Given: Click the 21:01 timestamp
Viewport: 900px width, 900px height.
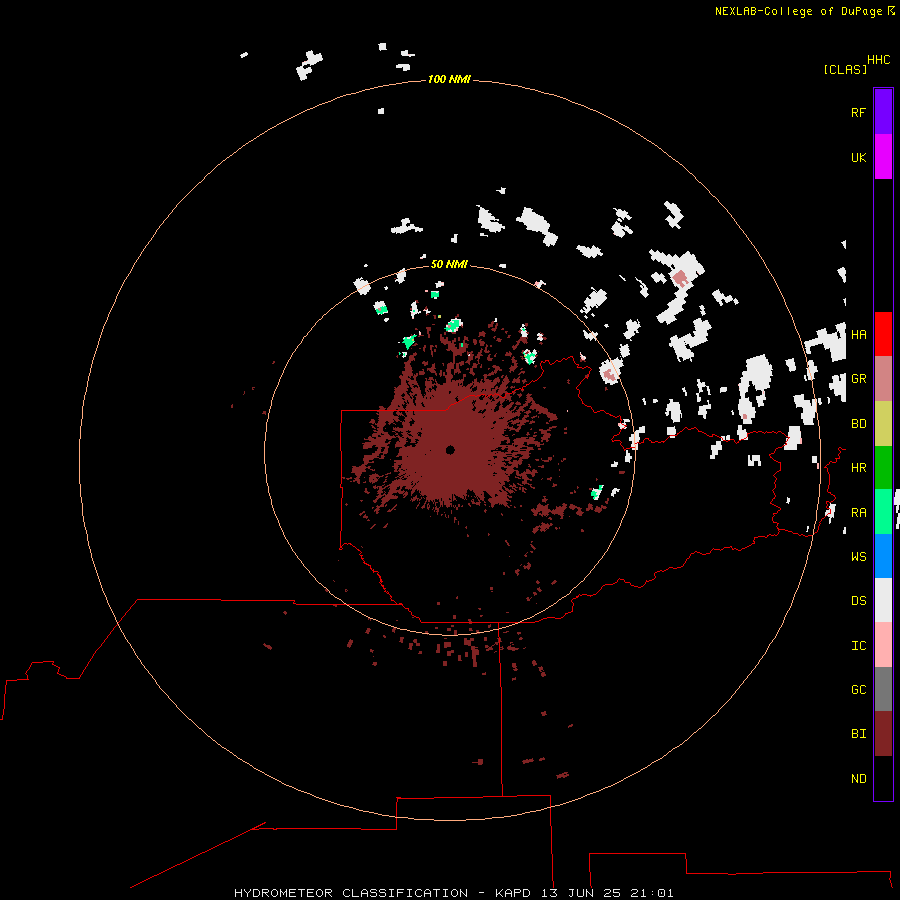Looking at the screenshot, I should (x=651, y=893).
